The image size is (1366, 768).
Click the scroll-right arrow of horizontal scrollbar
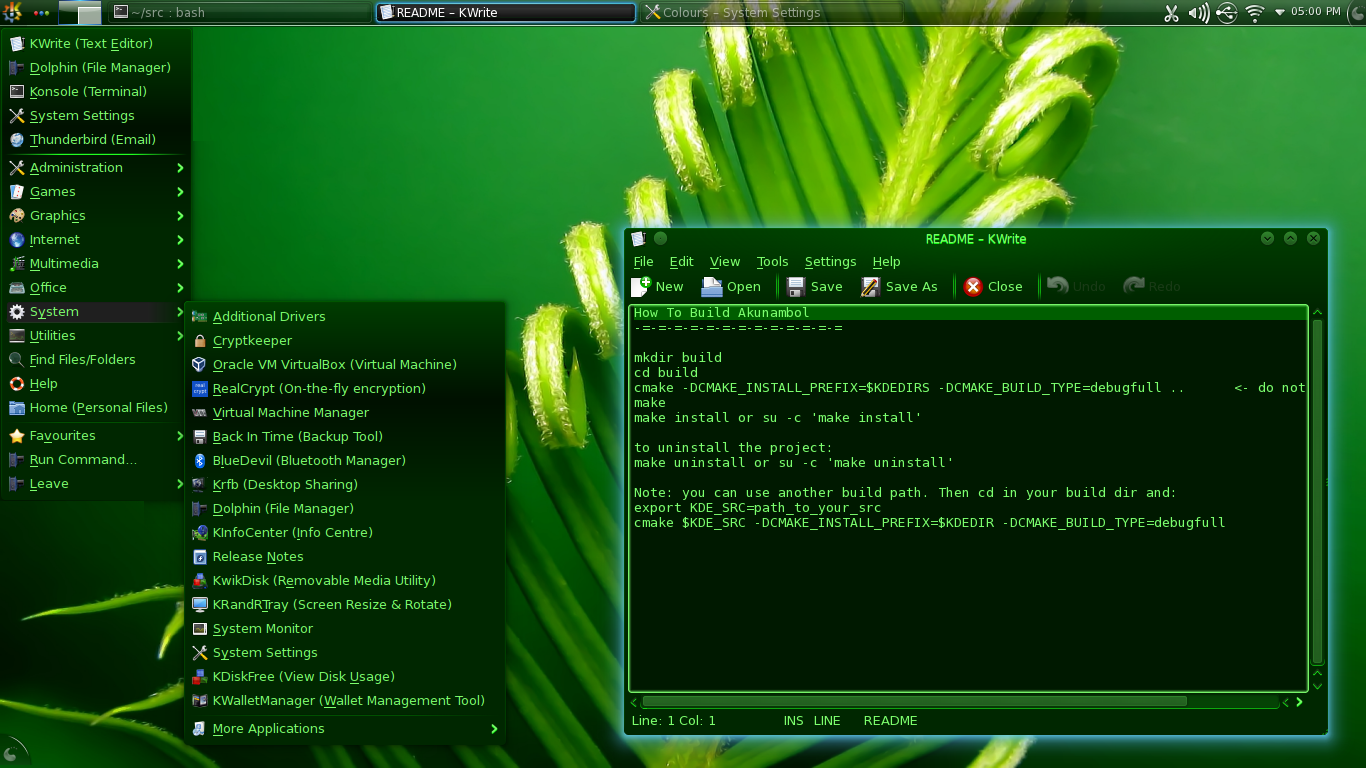pyautogui.click(x=1299, y=702)
